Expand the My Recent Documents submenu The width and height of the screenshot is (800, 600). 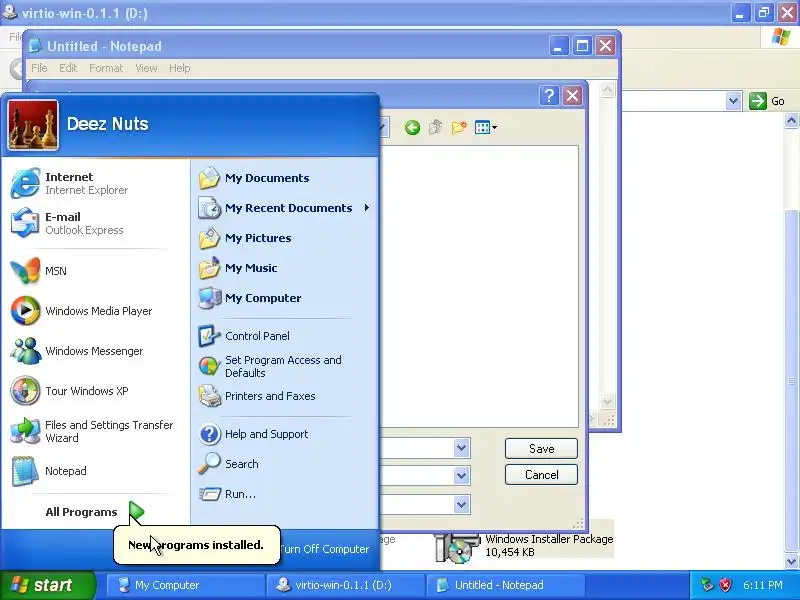(367, 208)
